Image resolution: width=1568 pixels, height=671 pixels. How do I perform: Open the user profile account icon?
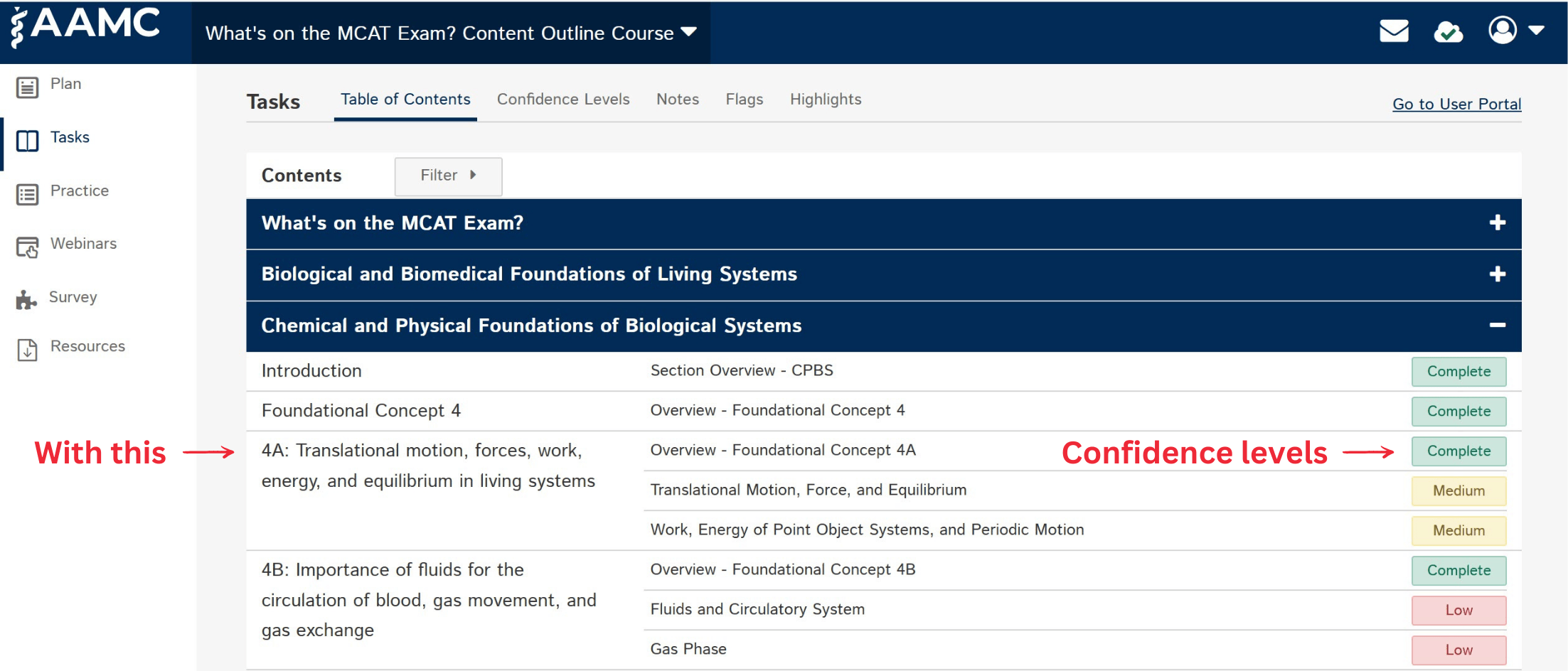tap(1503, 30)
